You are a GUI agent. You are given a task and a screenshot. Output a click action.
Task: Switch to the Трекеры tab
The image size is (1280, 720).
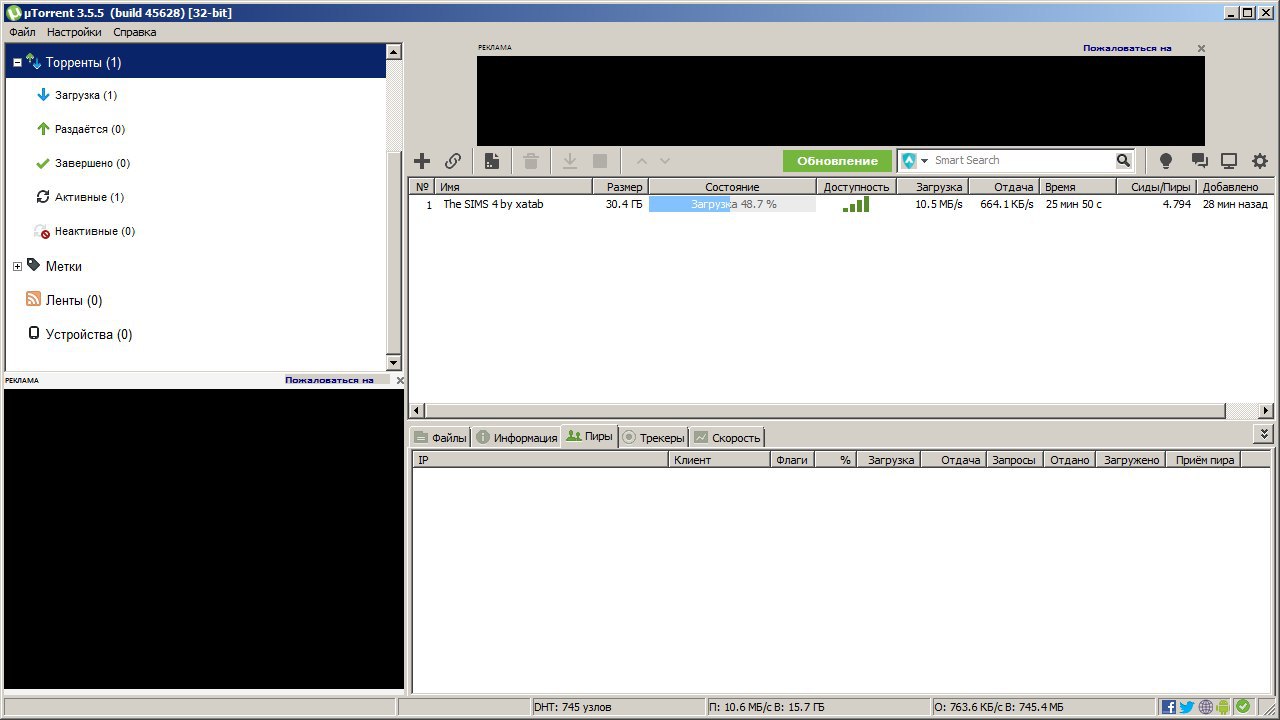[653, 437]
